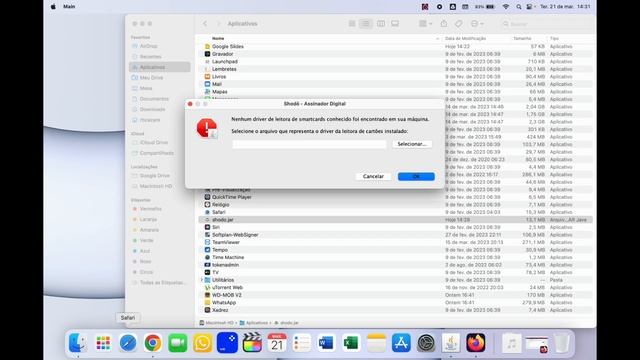
Task: Click the Cancelar button
Action: click(x=373, y=176)
